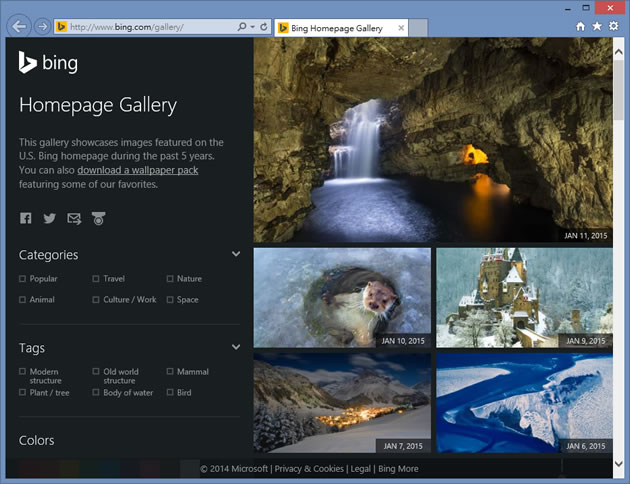Select the Bing Homepage Gallery tab
The image size is (630, 484).
pos(336,28)
